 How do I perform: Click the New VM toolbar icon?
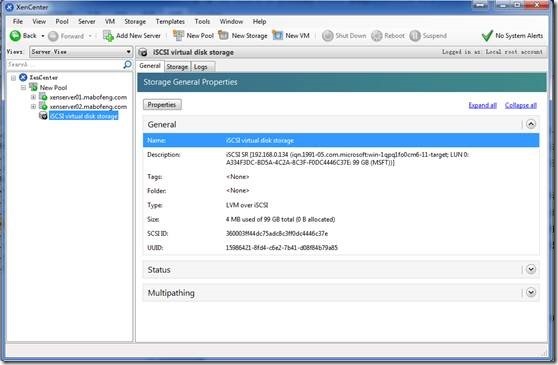point(277,35)
